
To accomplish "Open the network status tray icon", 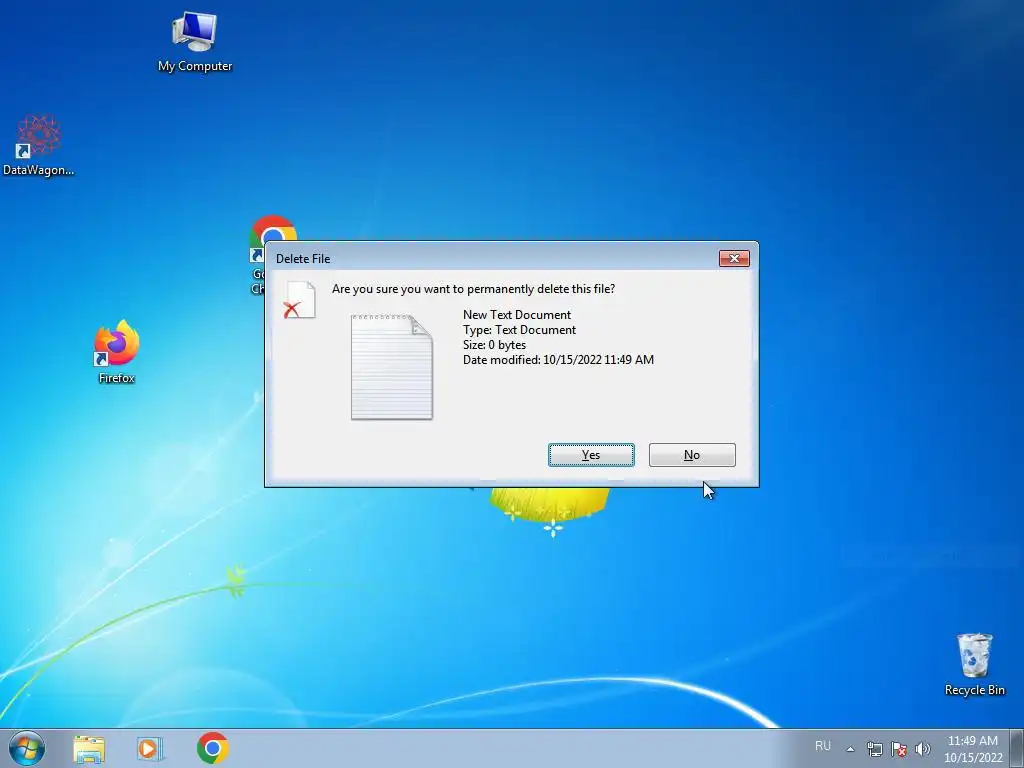I will click(874, 749).
